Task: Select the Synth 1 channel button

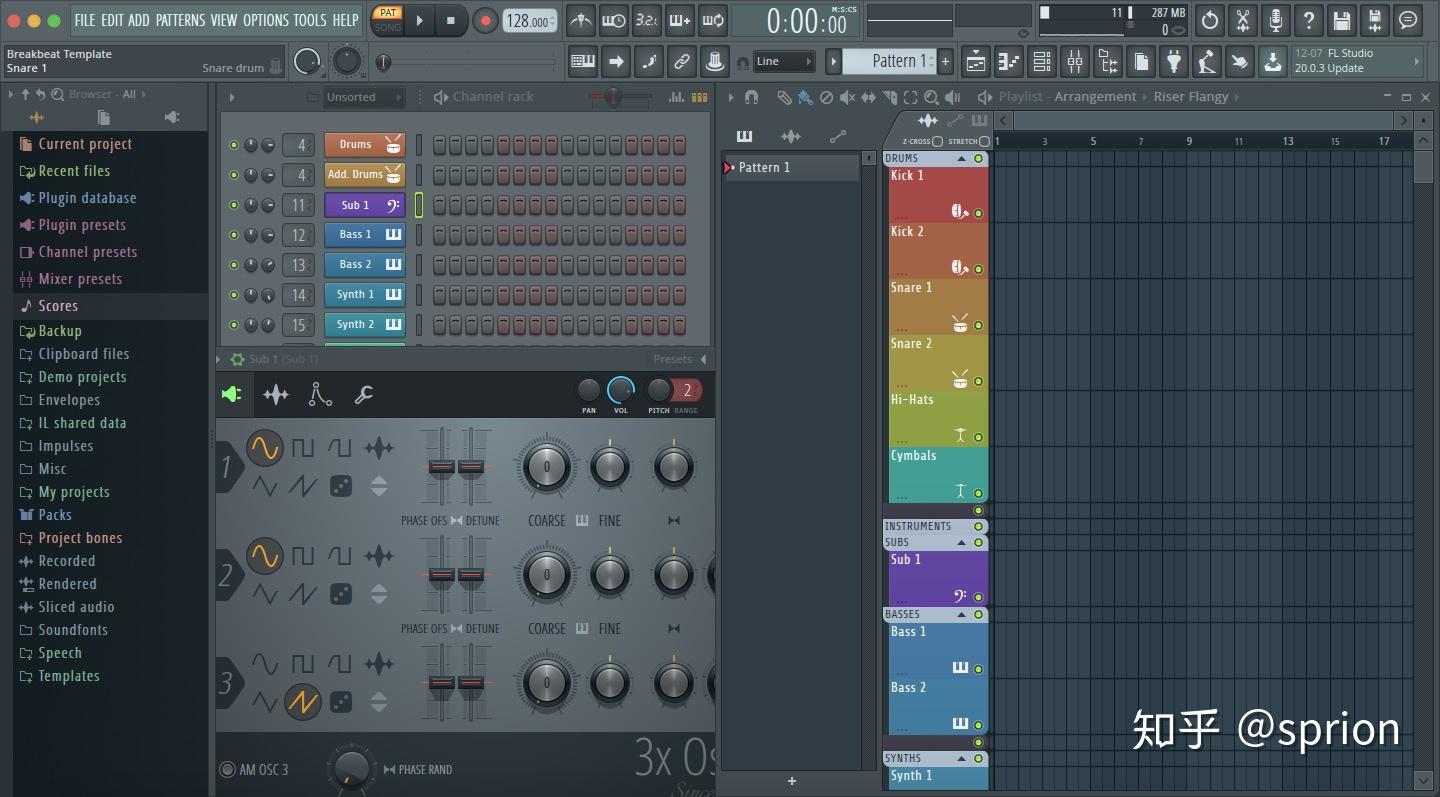Action: 365,295
